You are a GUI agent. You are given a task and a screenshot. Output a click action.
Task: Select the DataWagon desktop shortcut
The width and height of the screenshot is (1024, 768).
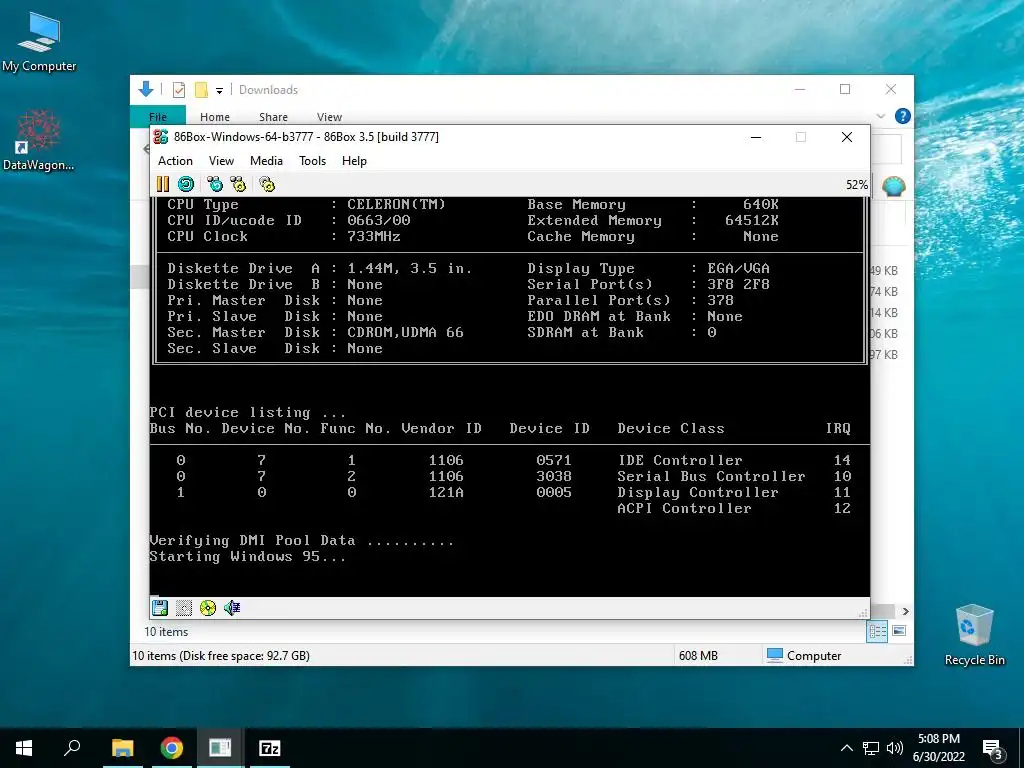[x=38, y=140]
